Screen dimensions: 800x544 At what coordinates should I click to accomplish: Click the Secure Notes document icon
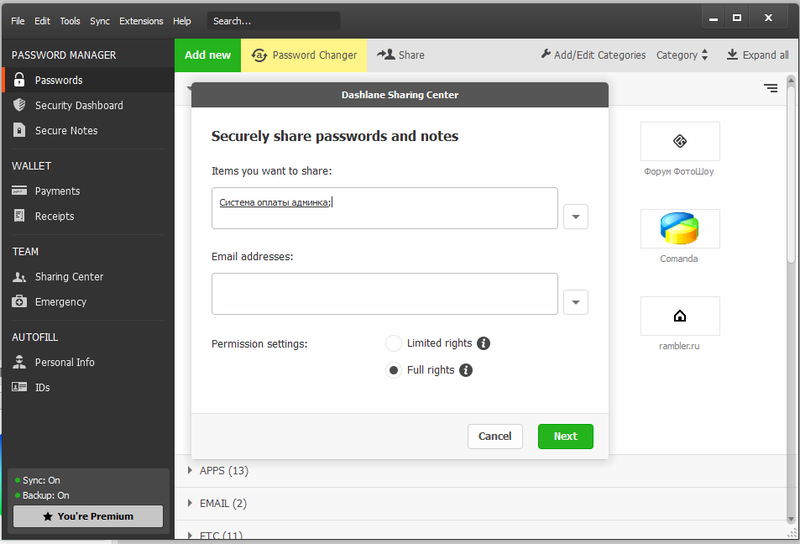click(19, 130)
